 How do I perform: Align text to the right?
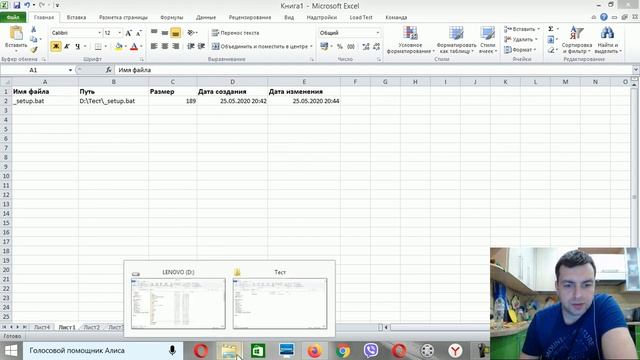pos(176,46)
